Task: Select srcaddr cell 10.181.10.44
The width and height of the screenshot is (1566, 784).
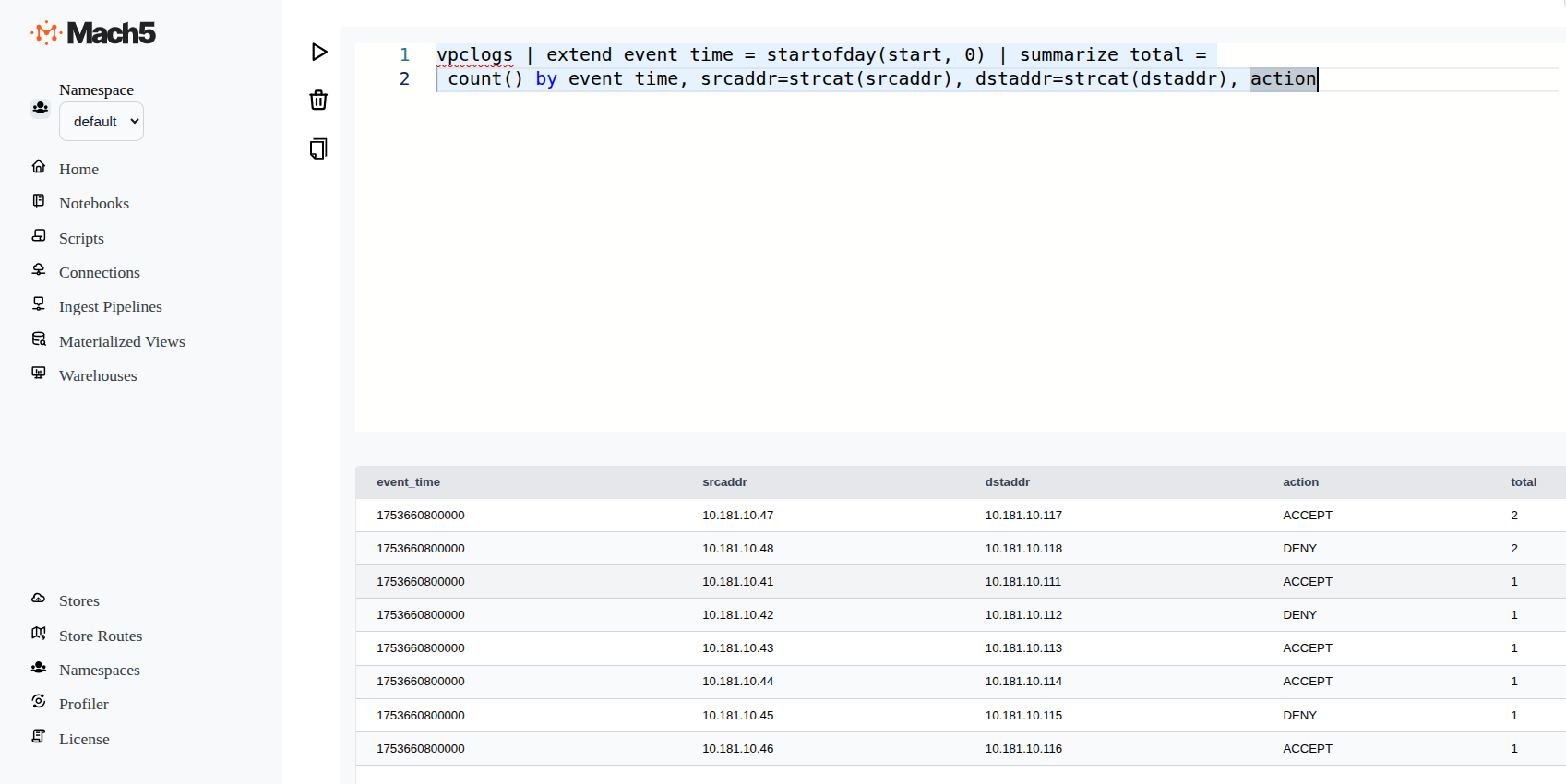Action: coord(737,682)
